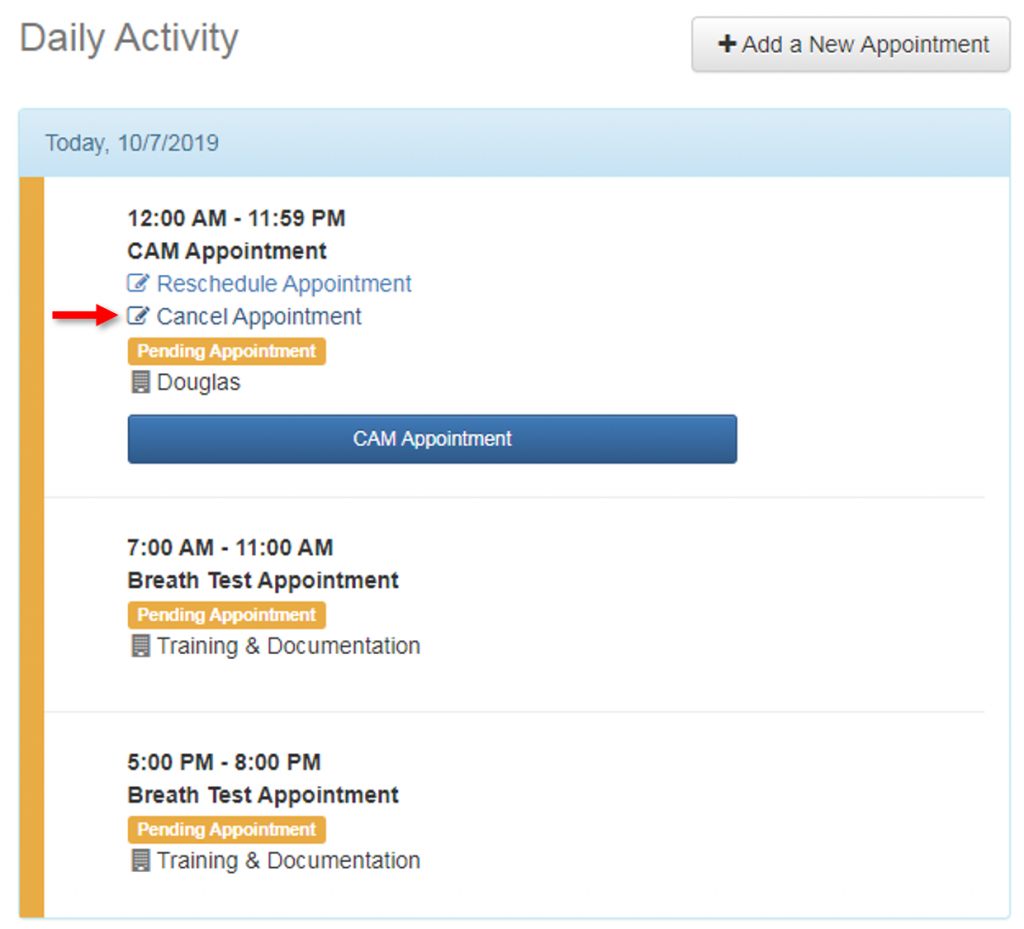Click the Pending Appointment badge for the 5:00 PM appointment
The width and height of the screenshot is (1024, 929).
pyautogui.click(x=226, y=829)
